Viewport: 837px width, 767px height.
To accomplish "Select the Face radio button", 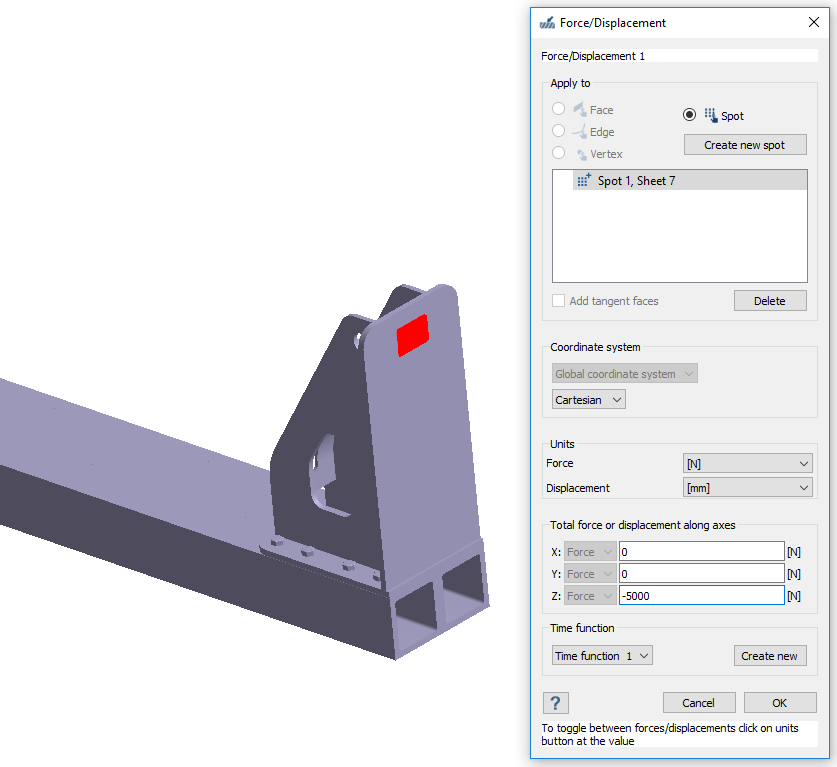I will (x=559, y=109).
